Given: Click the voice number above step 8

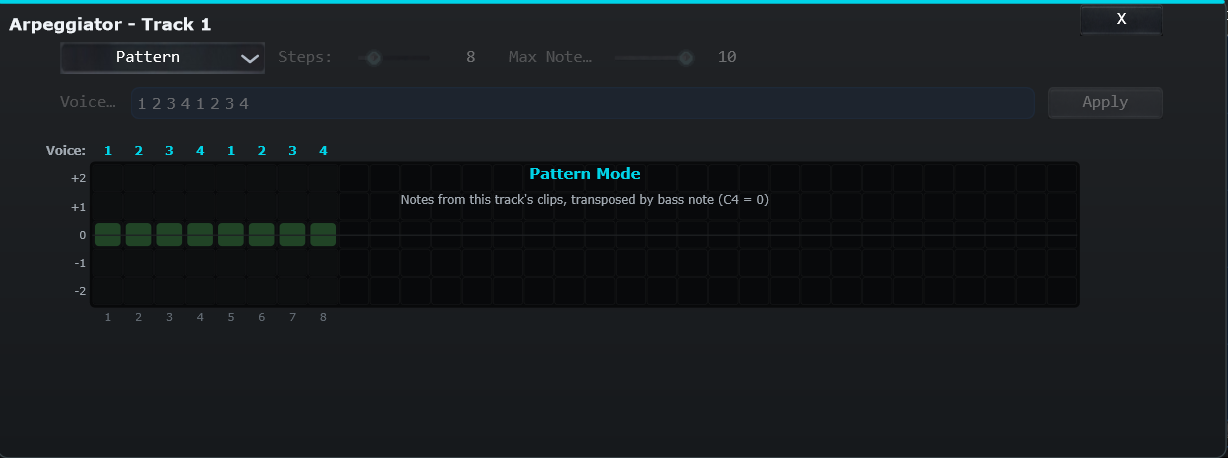Looking at the screenshot, I should point(323,151).
